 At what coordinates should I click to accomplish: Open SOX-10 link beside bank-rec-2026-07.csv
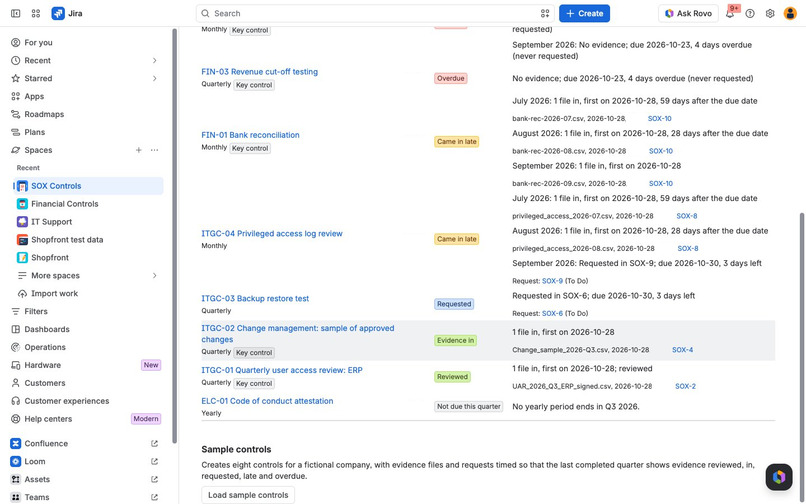point(660,118)
